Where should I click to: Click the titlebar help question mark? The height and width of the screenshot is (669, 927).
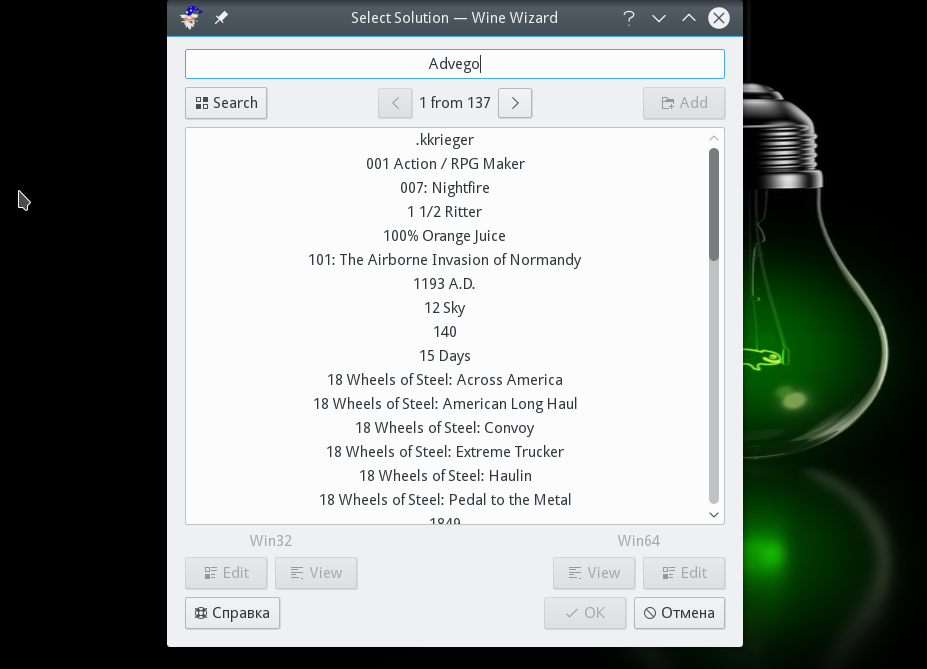pos(629,18)
